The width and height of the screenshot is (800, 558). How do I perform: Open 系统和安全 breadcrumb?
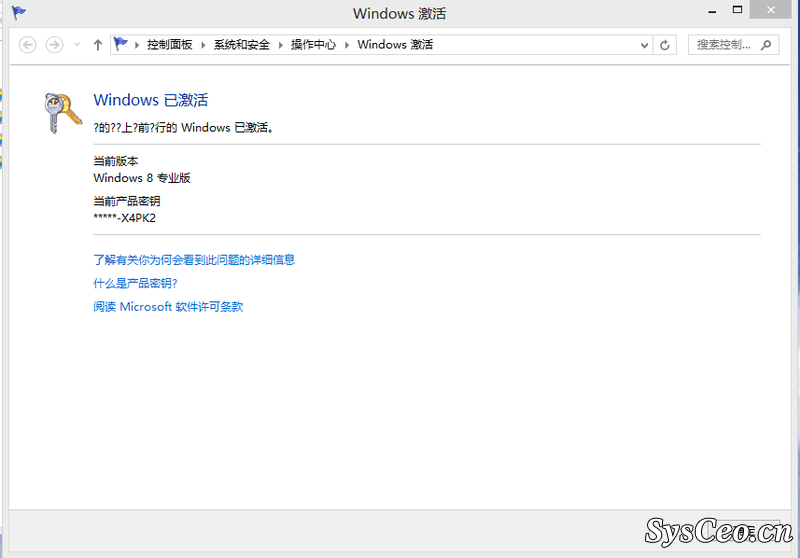click(242, 45)
